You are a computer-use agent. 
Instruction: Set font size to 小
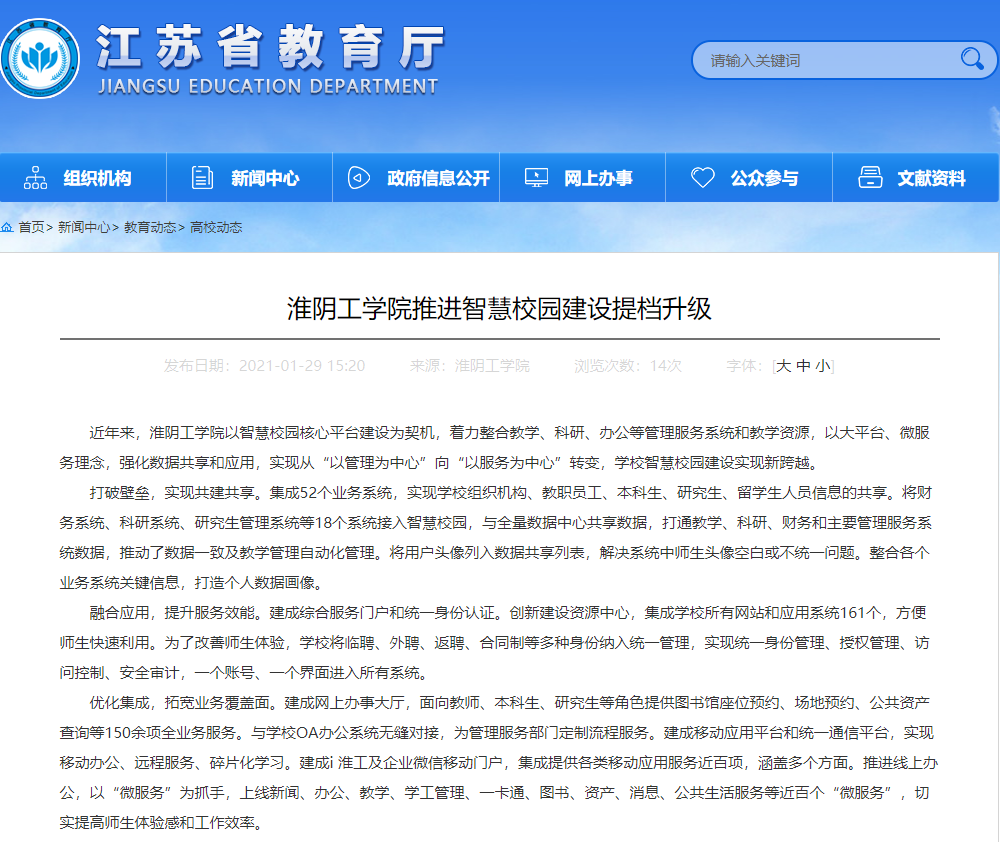click(x=823, y=366)
